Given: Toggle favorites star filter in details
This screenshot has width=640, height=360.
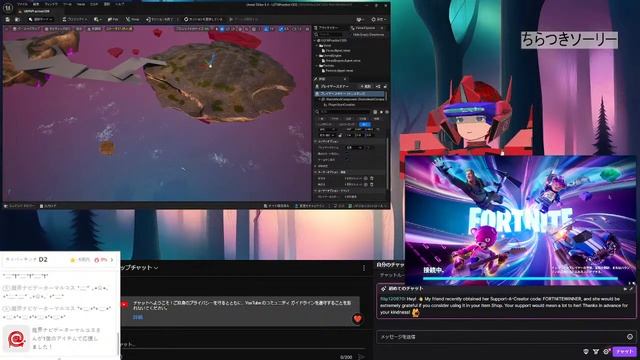Looking at the screenshot, I should point(381,112).
